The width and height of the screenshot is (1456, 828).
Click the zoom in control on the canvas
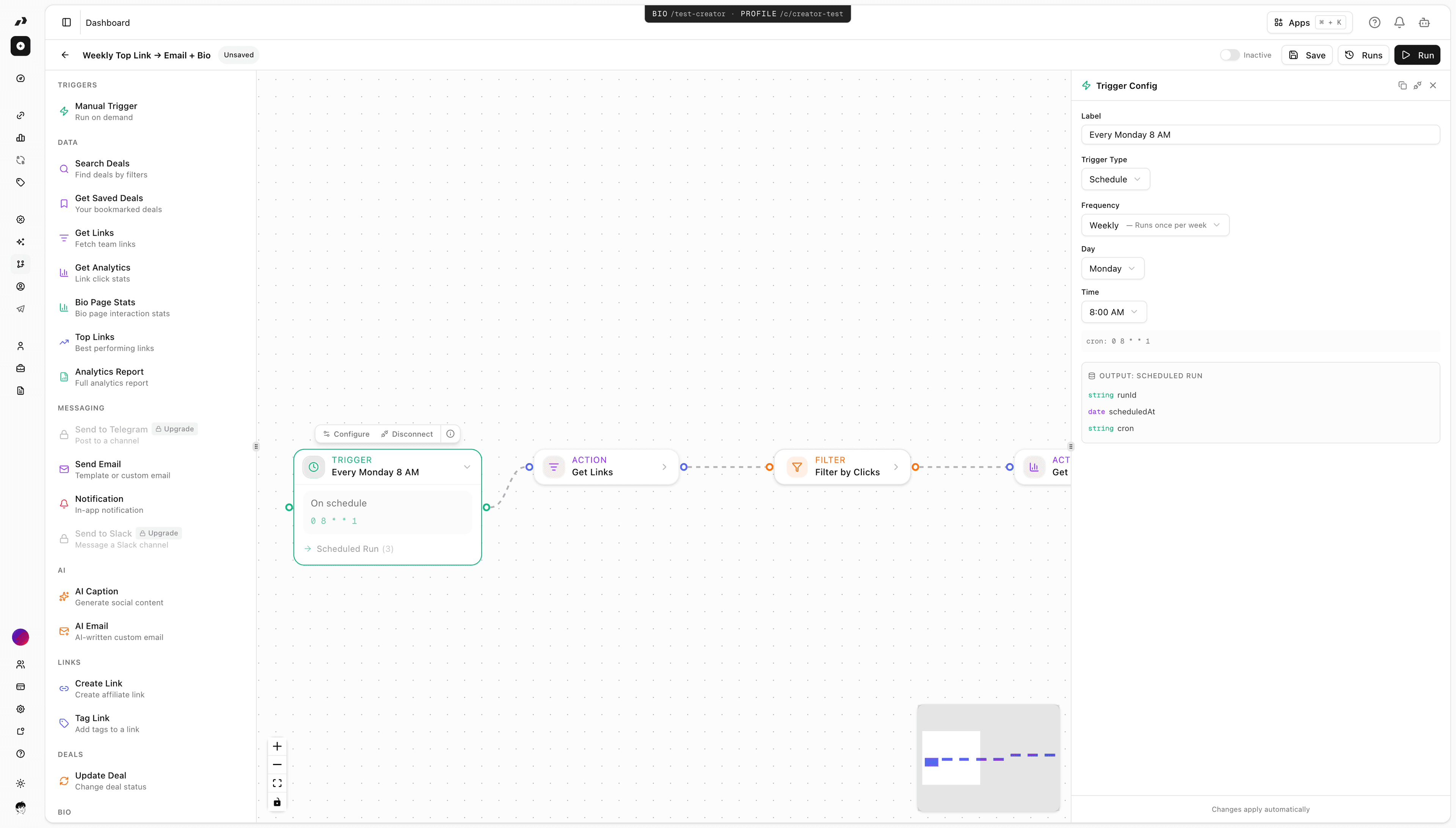click(x=277, y=746)
